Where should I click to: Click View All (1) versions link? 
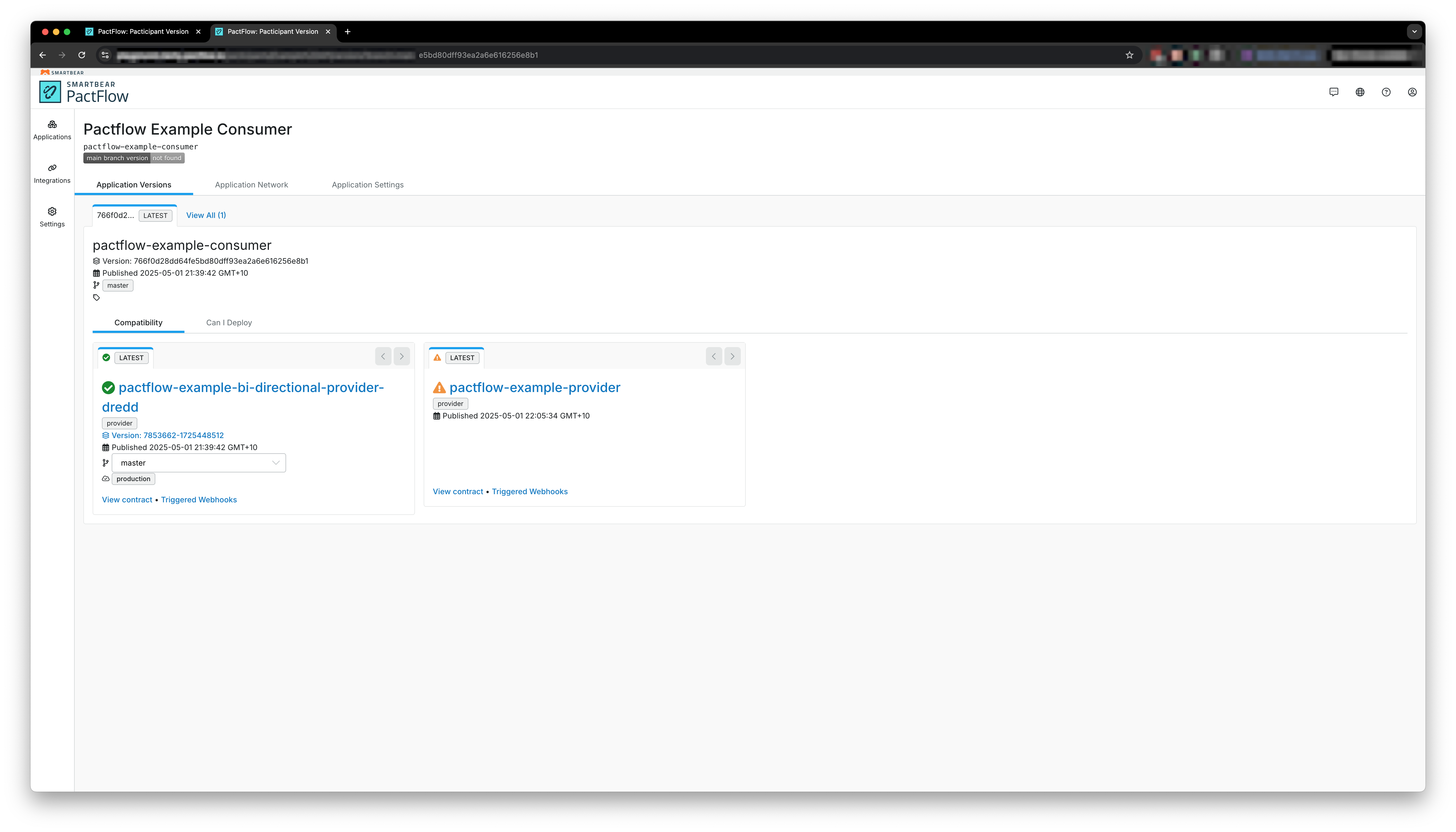(206, 215)
